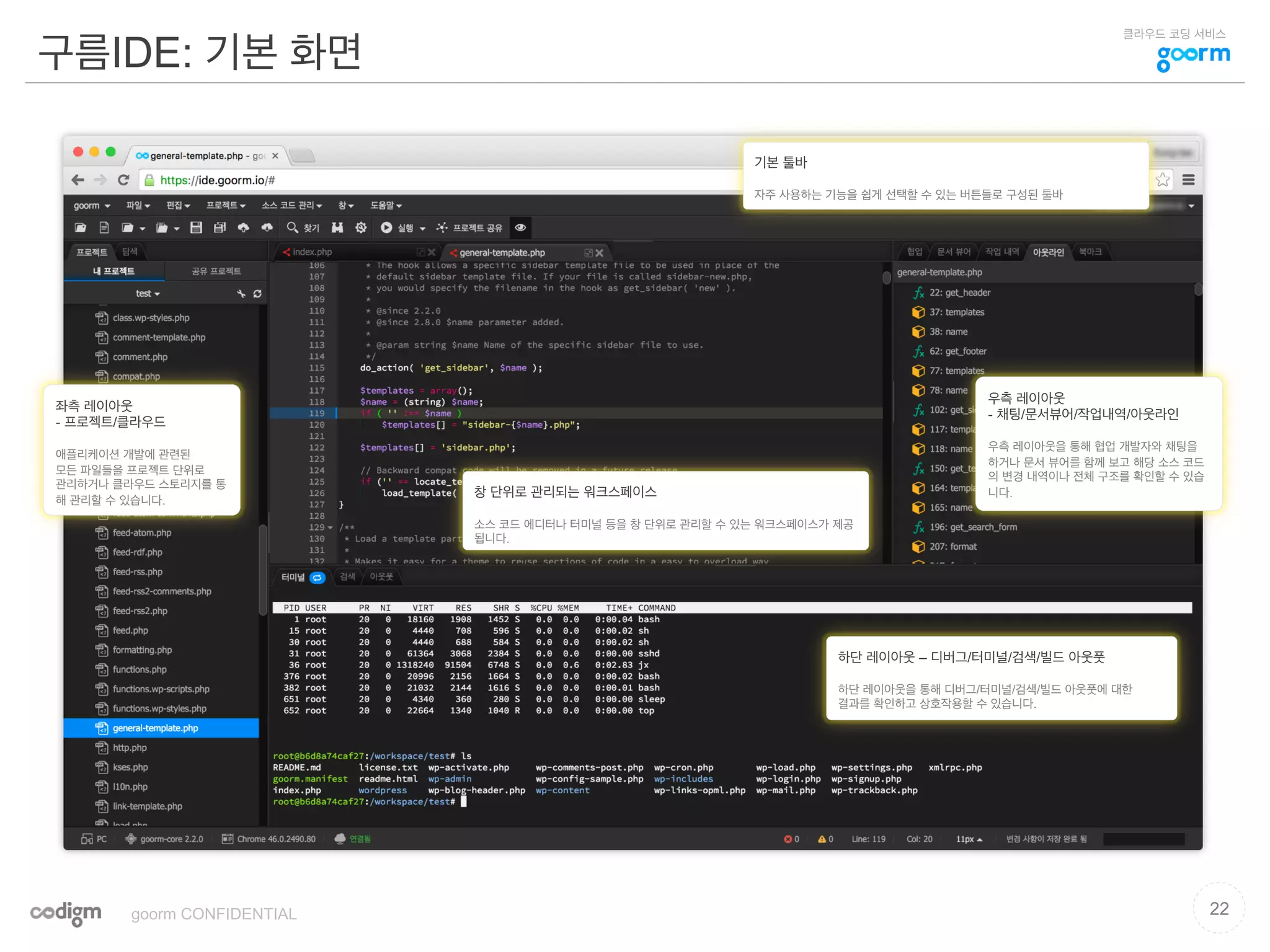Click the cloud upload icon
The width and height of the screenshot is (1270, 952).
243,227
